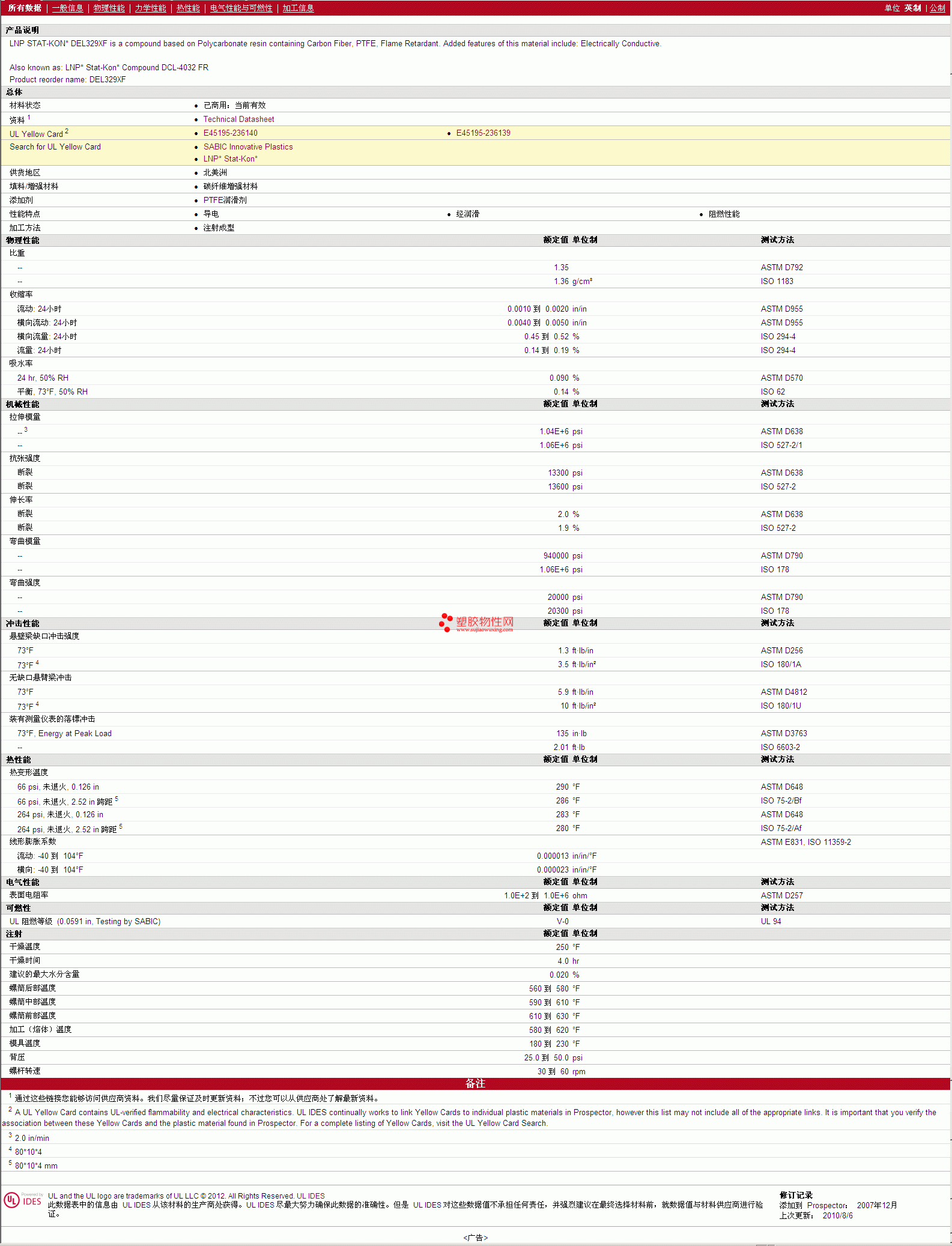Click the 干燥温度 250 °F value
952x1246 pixels.
pos(568,947)
